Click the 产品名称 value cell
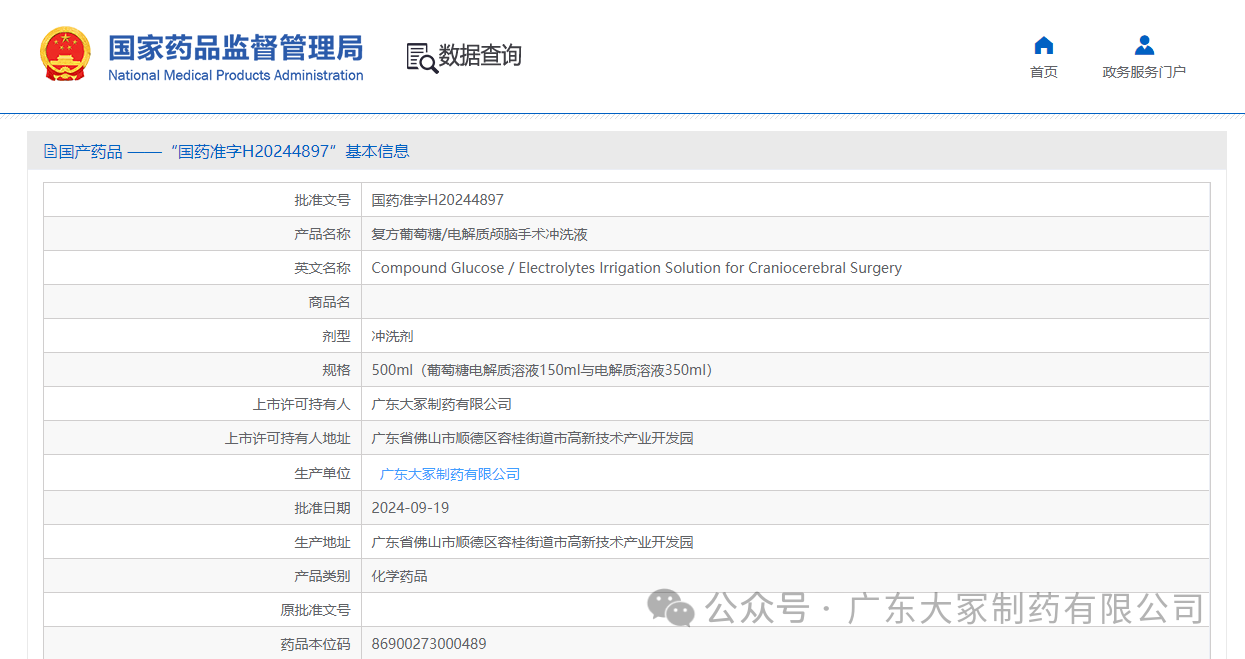 [x=479, y=234]
